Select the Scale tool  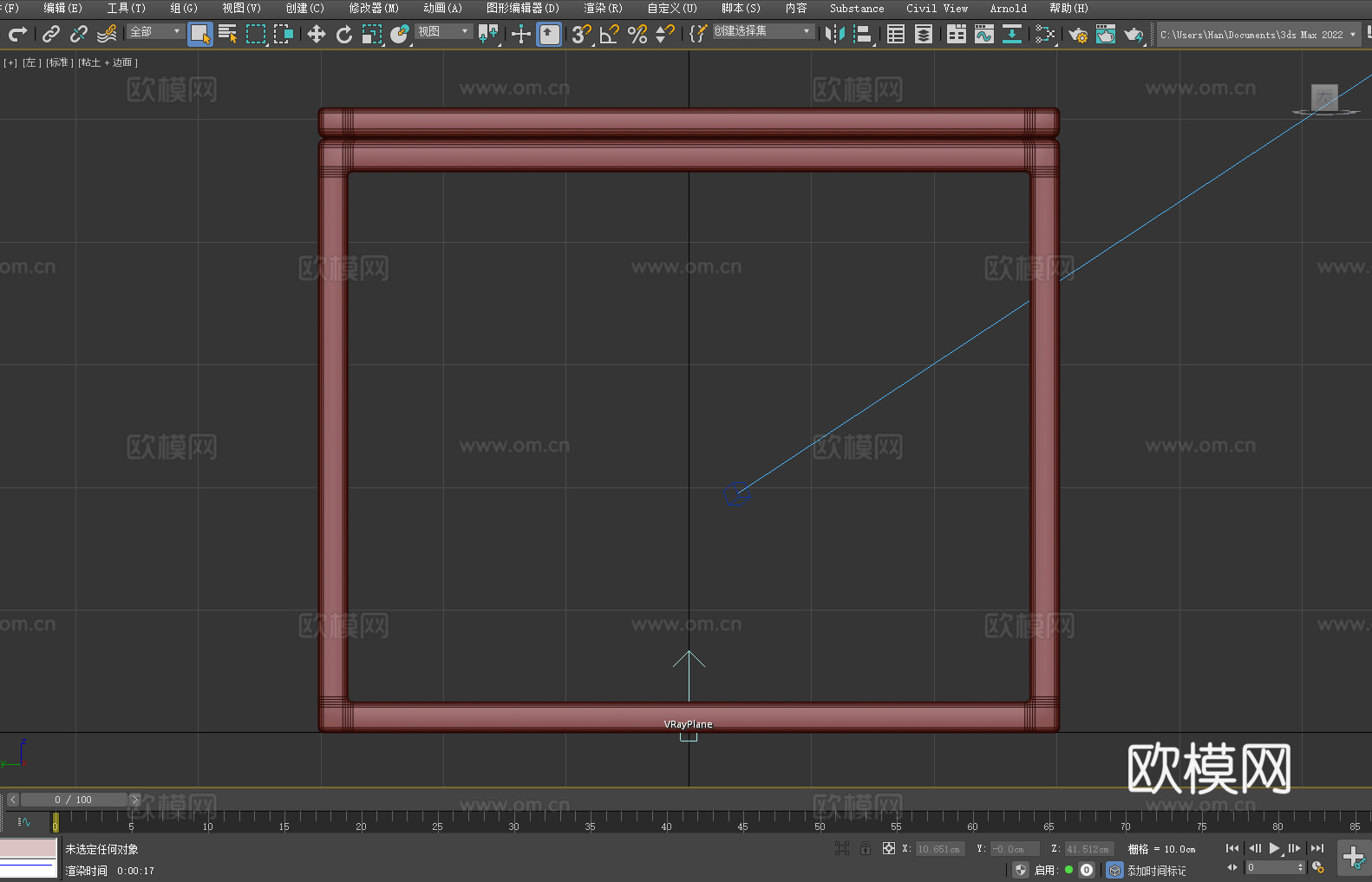point(372,34)
